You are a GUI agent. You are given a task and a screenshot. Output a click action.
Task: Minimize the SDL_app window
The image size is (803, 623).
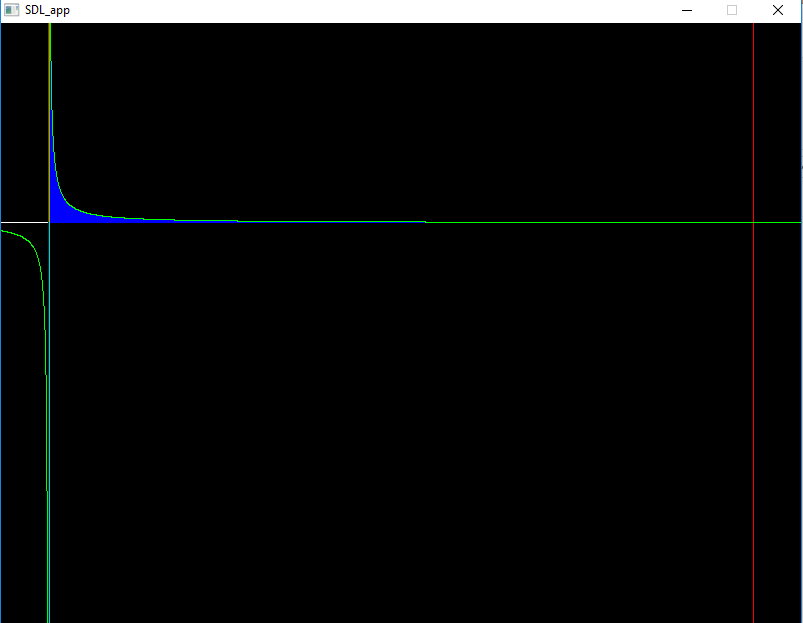[x=687, y=10]
